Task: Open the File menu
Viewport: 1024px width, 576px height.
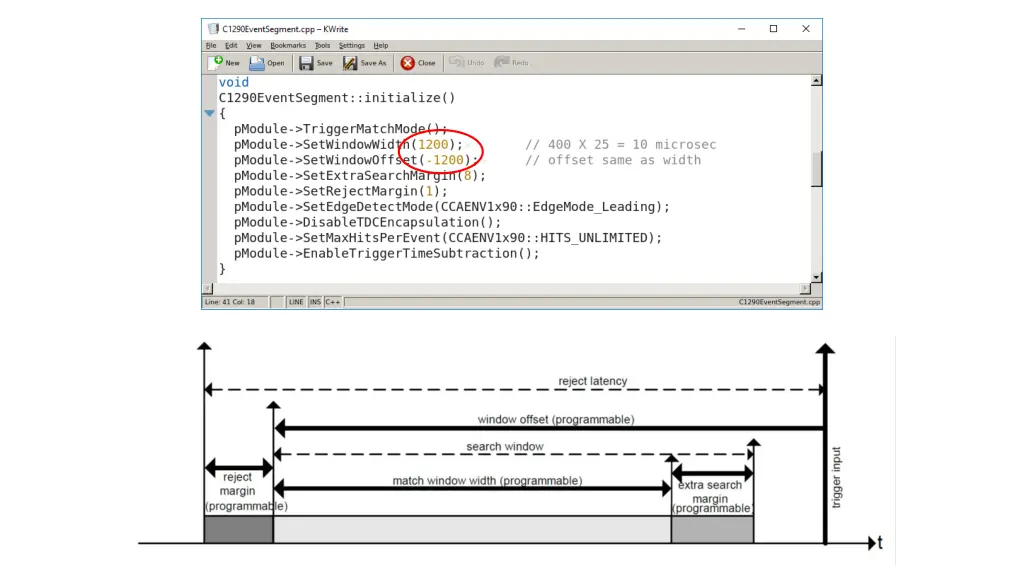Action: [211, 45]
